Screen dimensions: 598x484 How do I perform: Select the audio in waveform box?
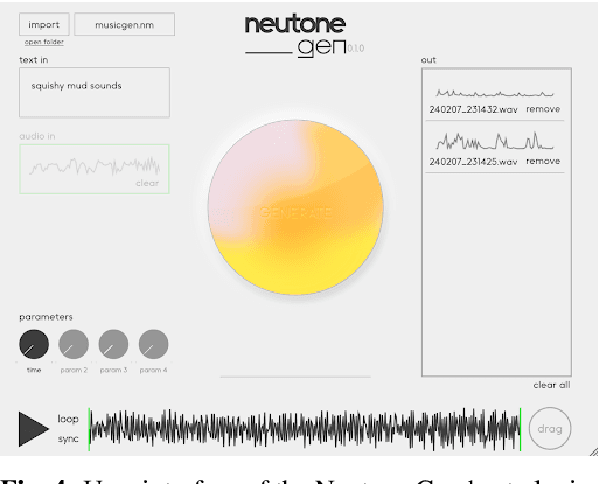pyautogui.click(x=95, y=169)
